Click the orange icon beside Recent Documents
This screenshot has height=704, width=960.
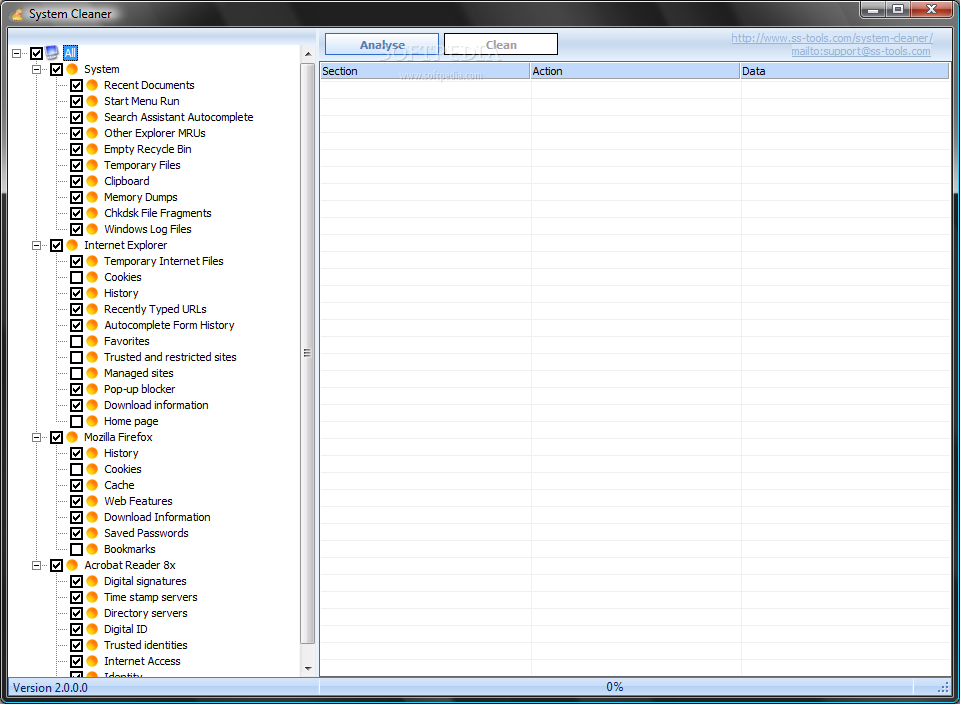pyautogui.click(x=92, y=85)
